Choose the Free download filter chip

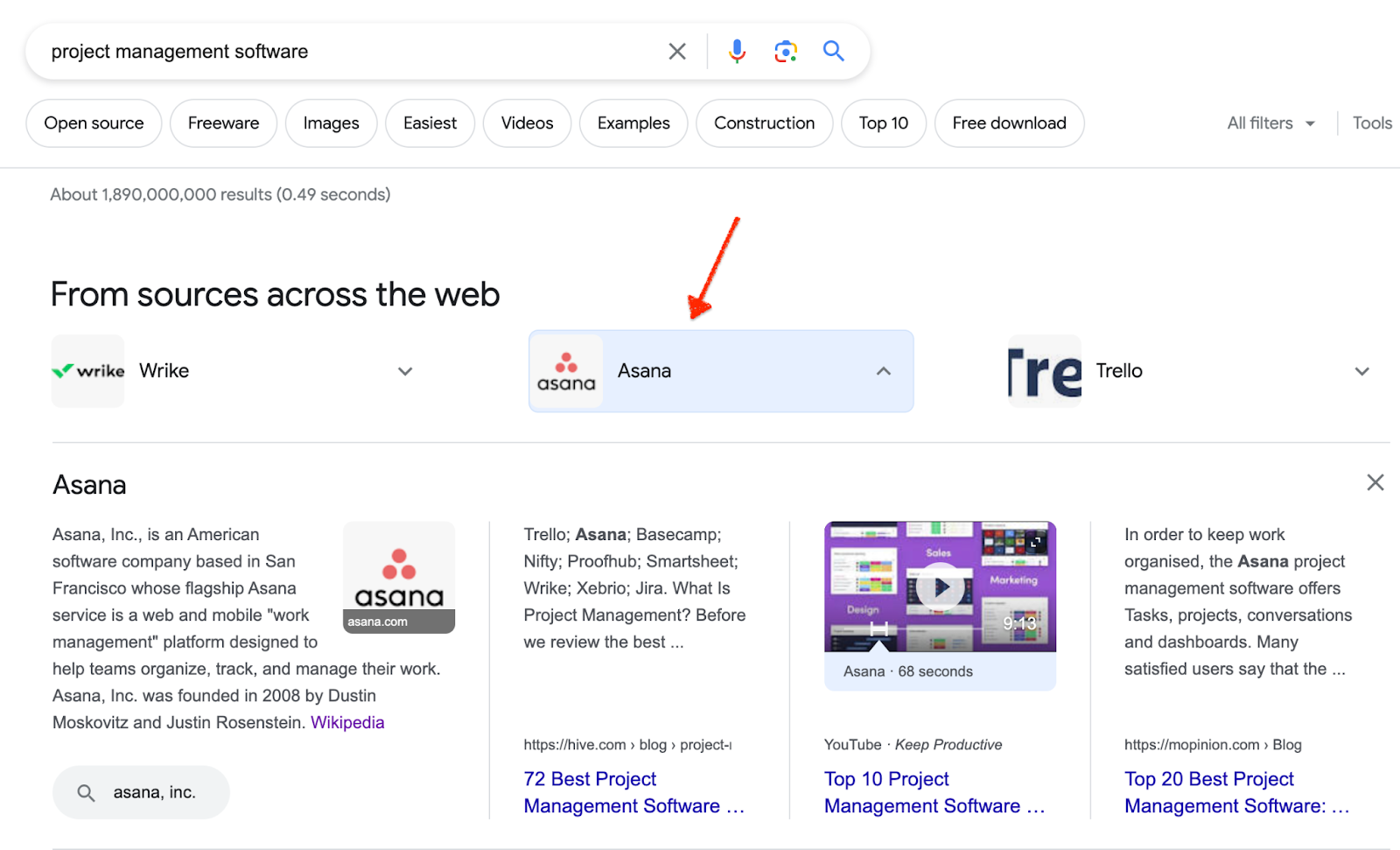coord(1009,123)
